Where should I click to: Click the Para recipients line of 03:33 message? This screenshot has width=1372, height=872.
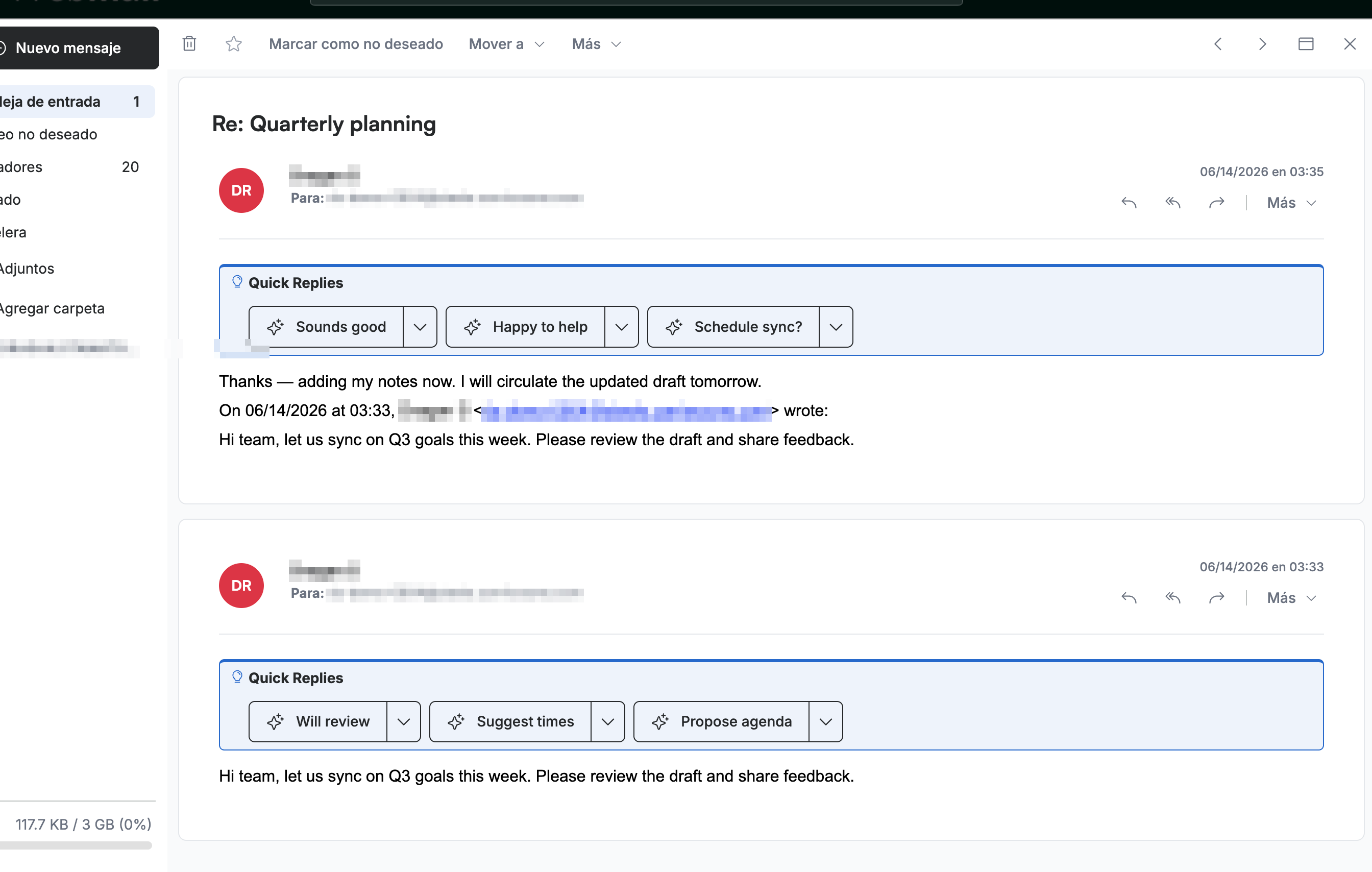pyautogui.click(x=437, y=593)
